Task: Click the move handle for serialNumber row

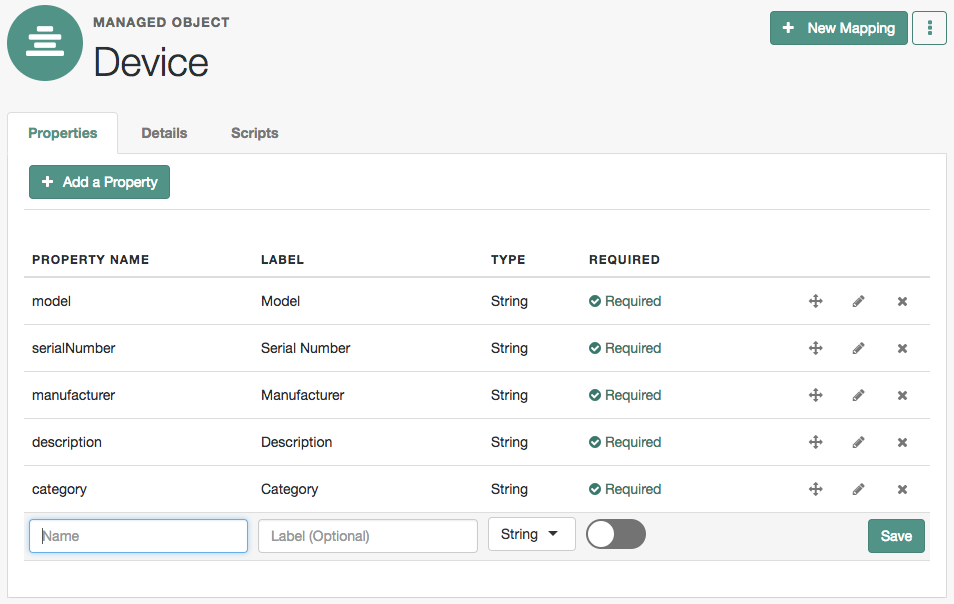Action: 815,348
